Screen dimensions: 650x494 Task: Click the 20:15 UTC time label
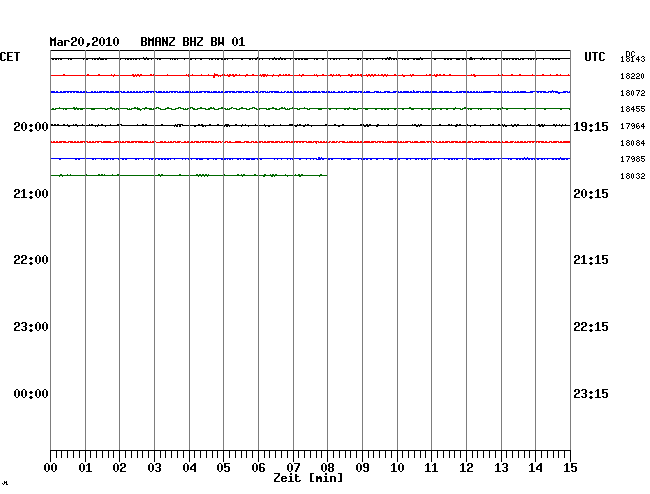pos(591,194)
